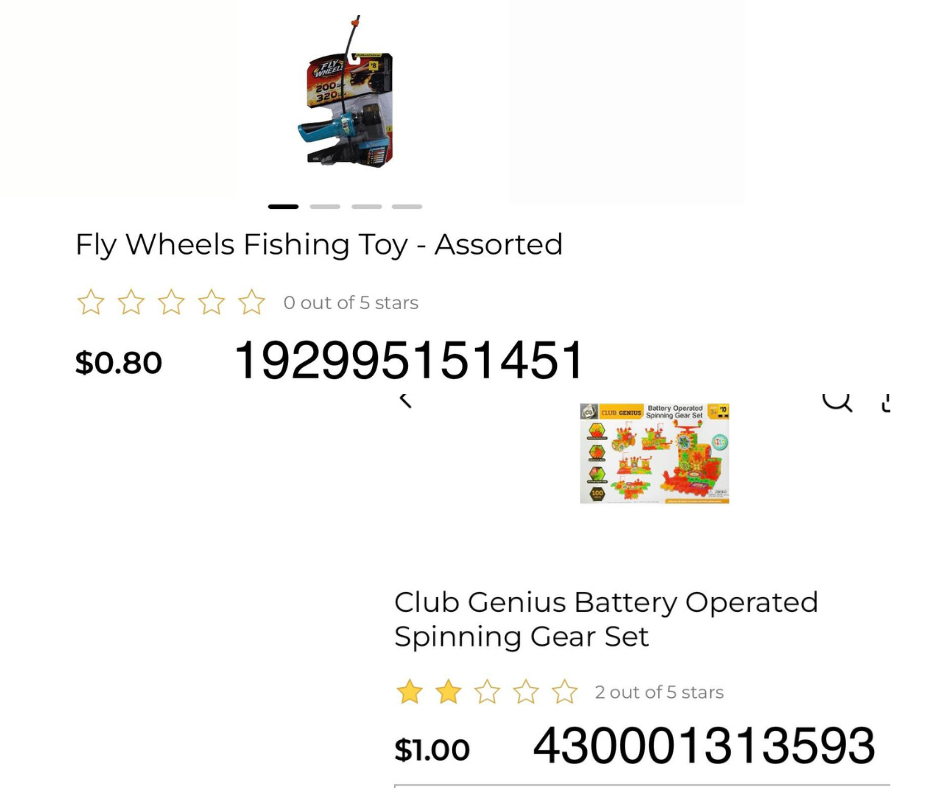Click the "2 out of 5 stars" text

pyautogui.click(x=658, y=692)
